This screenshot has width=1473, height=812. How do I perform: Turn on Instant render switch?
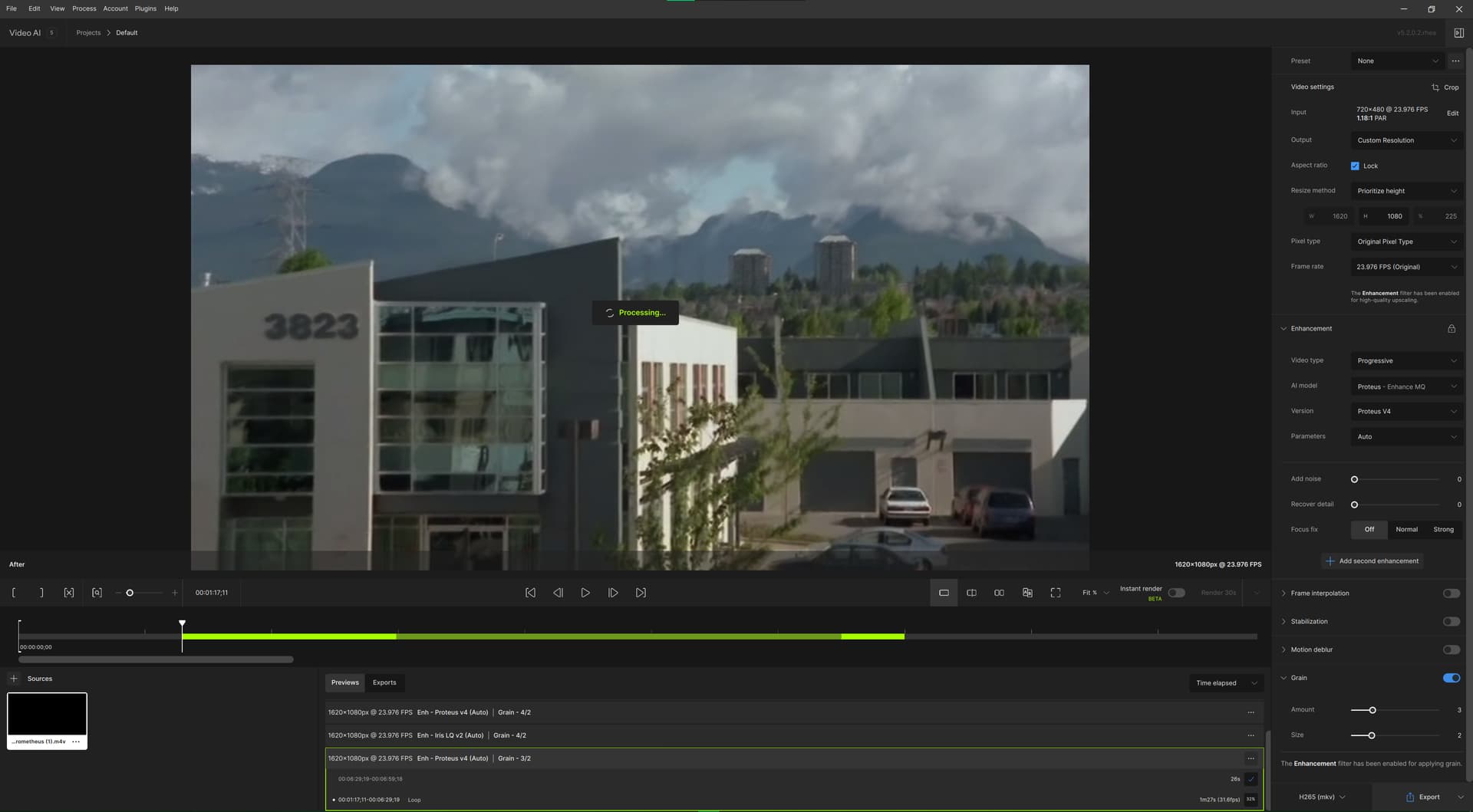click(1176, 593)
